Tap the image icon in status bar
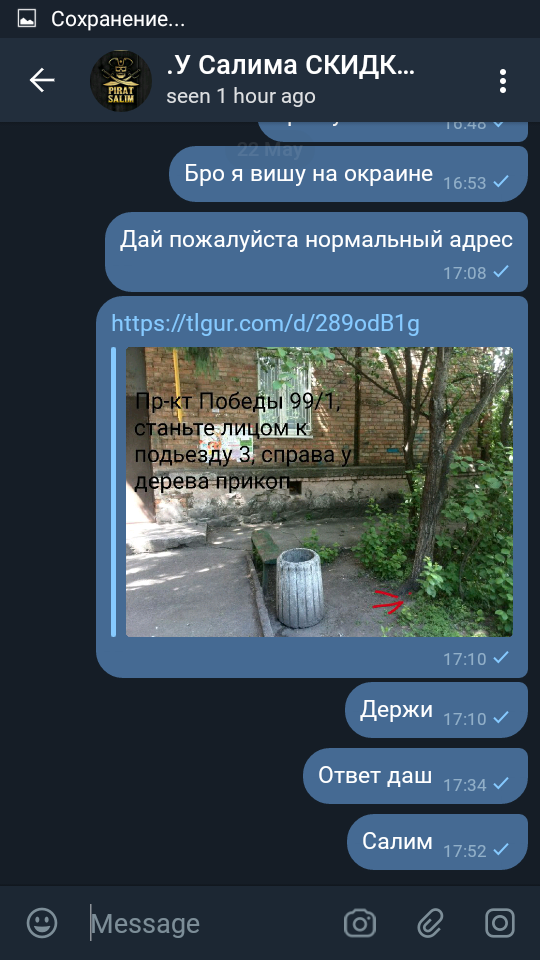This screenshot has width=540, height=960. (x=26, y=19)
